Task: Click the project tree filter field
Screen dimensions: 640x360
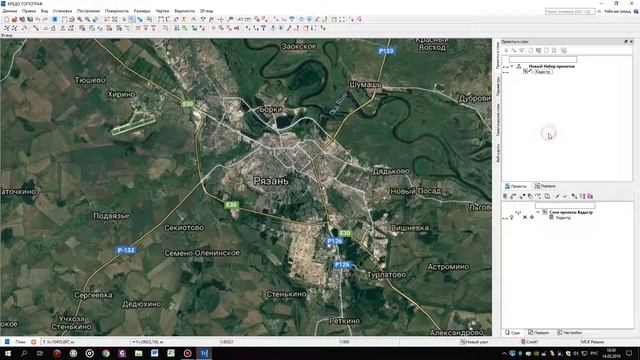Action: [543, 60]
